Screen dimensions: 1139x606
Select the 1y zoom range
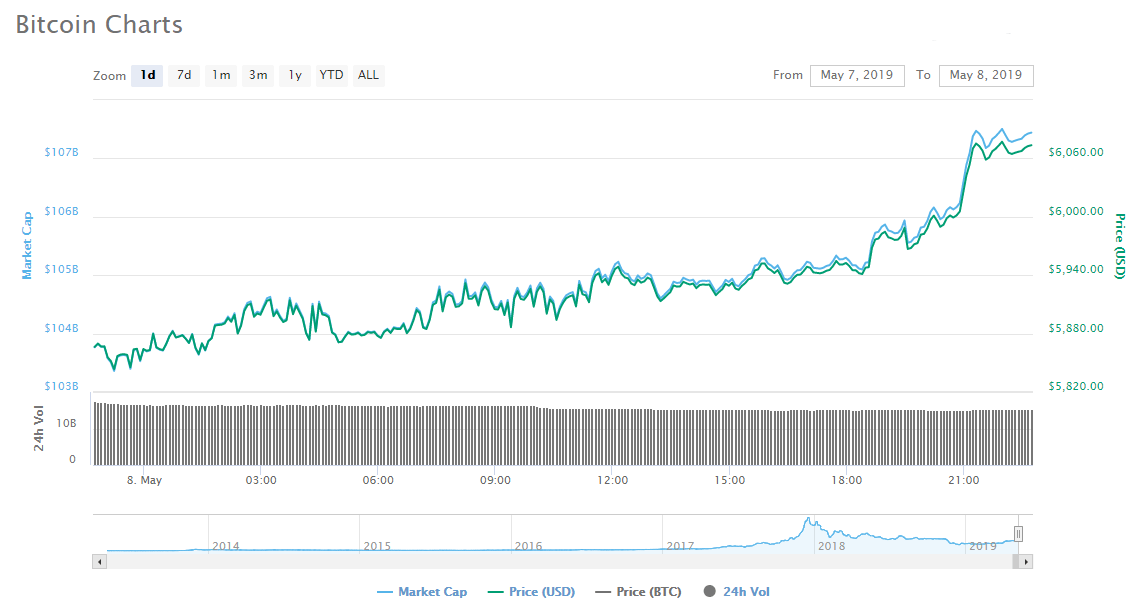(x=294, y=75)
